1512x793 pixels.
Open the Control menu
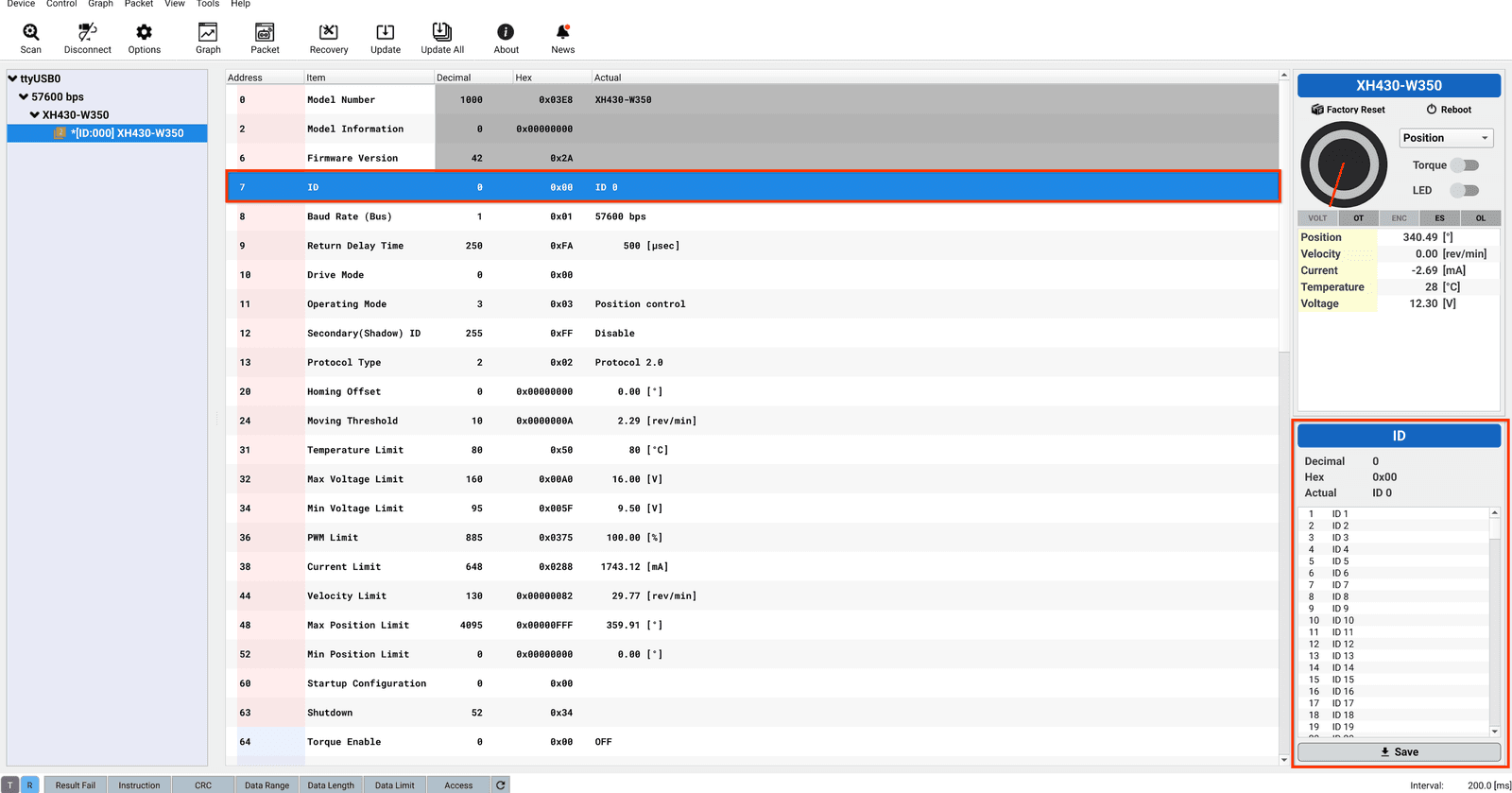tap(61, 4)
